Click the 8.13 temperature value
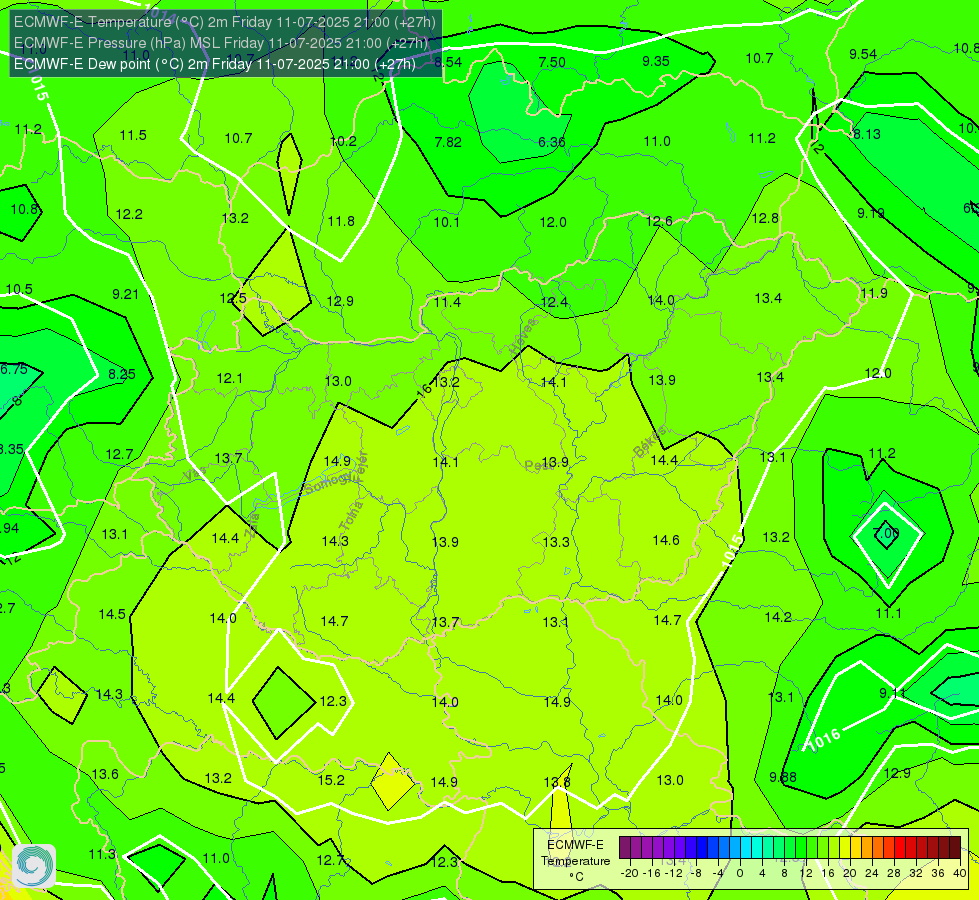This screenshot has width=979, height=900. (867, 134)
